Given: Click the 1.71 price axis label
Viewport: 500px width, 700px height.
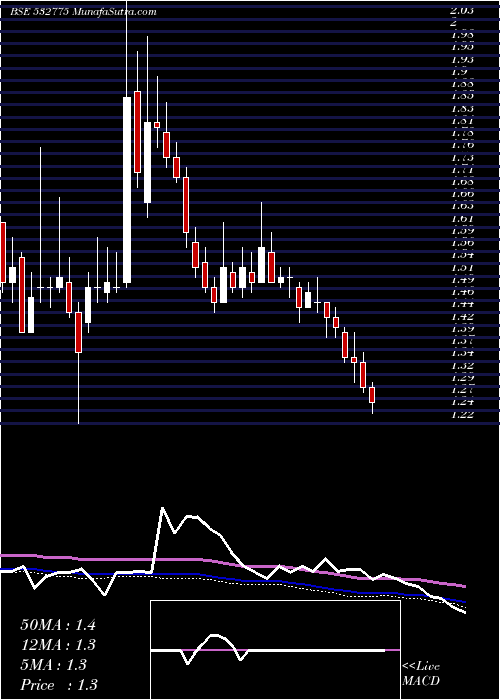Looking at the screenshot, I should [x=462, y=170].
